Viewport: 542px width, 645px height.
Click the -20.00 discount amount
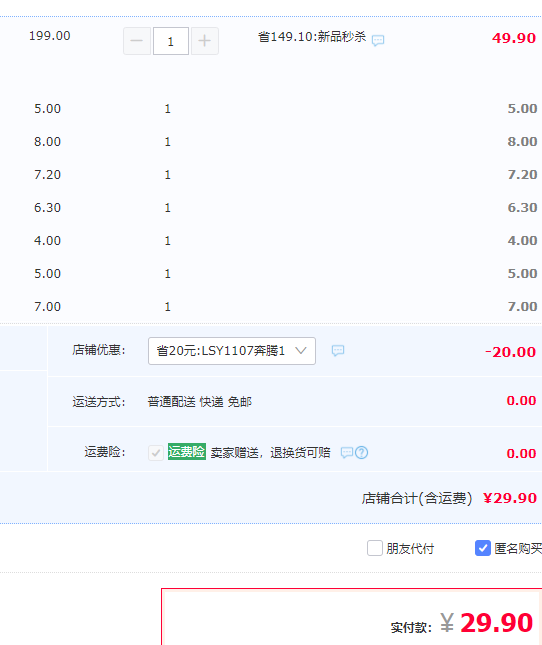pos(510,352)
